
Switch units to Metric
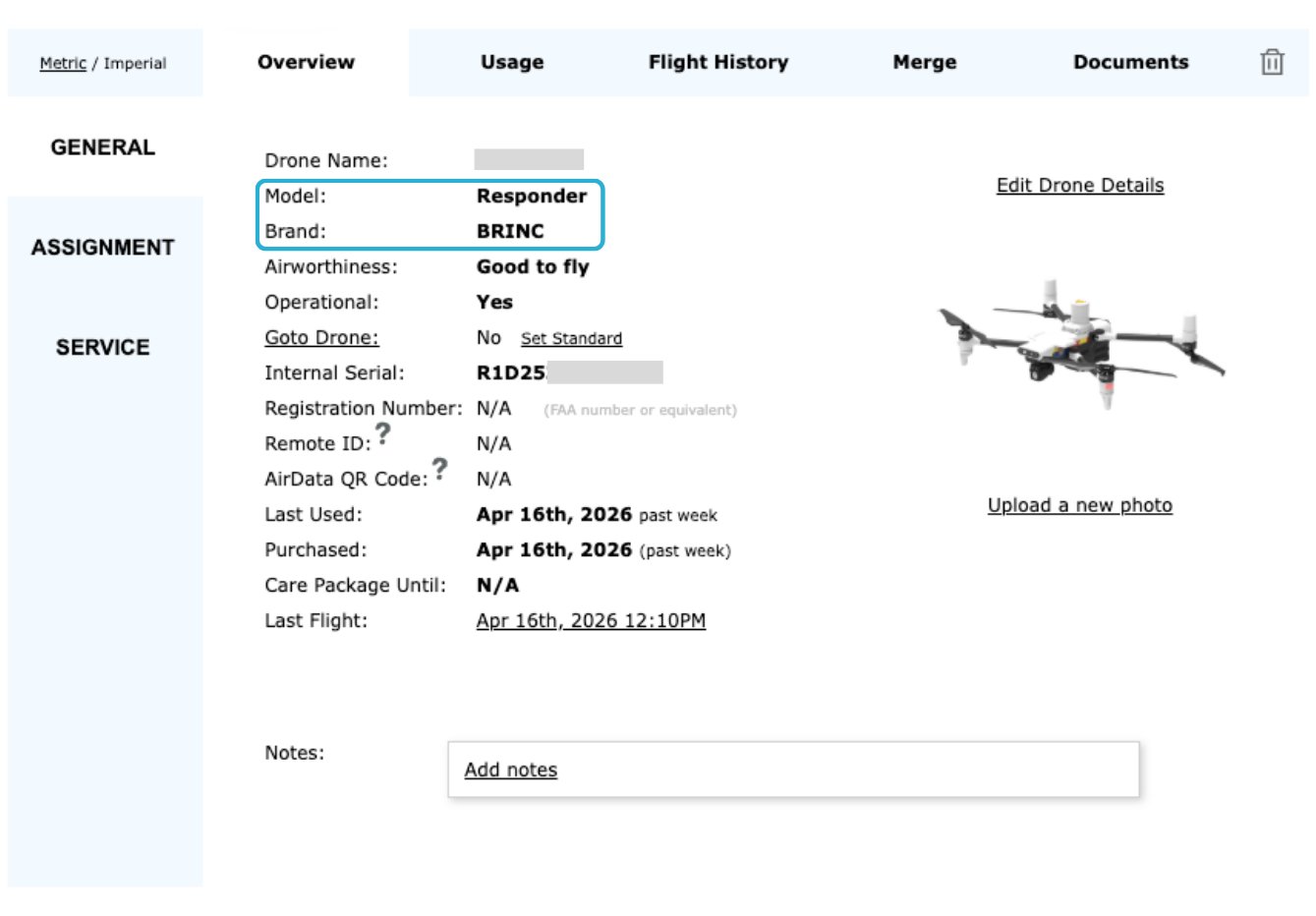[x=63, y=64]
